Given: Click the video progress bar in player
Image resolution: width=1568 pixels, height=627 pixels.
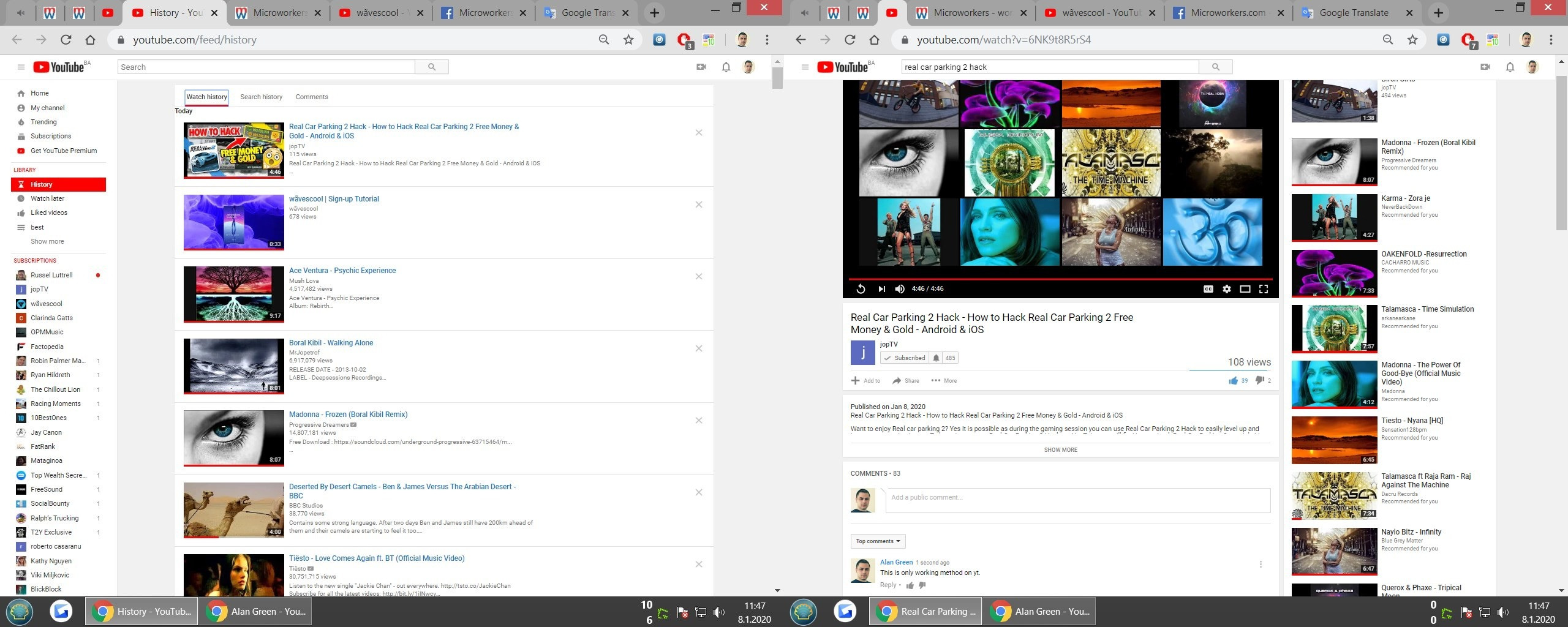Looking at the screenshot, I should click(1060, 279).
